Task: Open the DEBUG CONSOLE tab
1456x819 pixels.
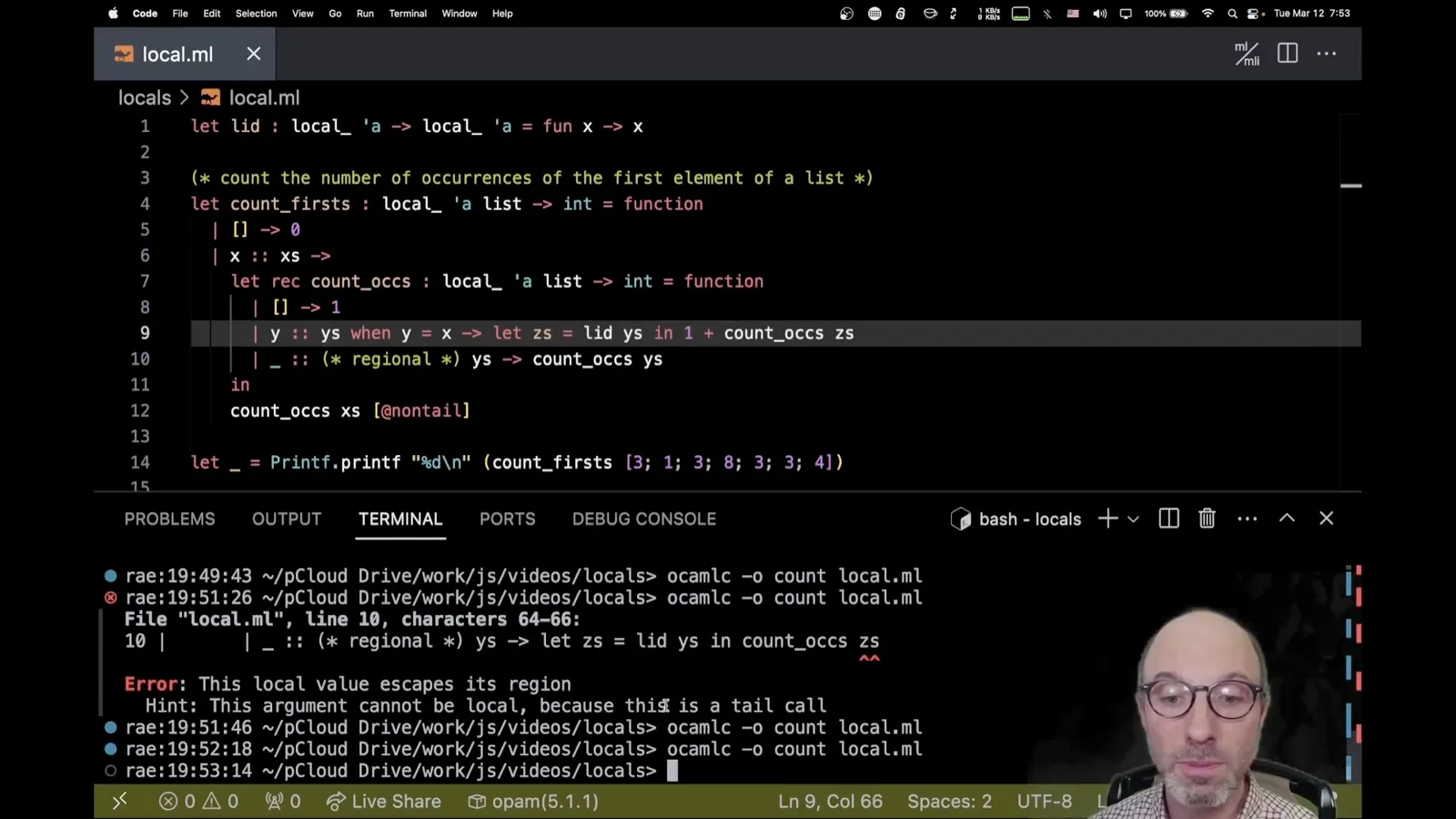Action: [644, 519]
